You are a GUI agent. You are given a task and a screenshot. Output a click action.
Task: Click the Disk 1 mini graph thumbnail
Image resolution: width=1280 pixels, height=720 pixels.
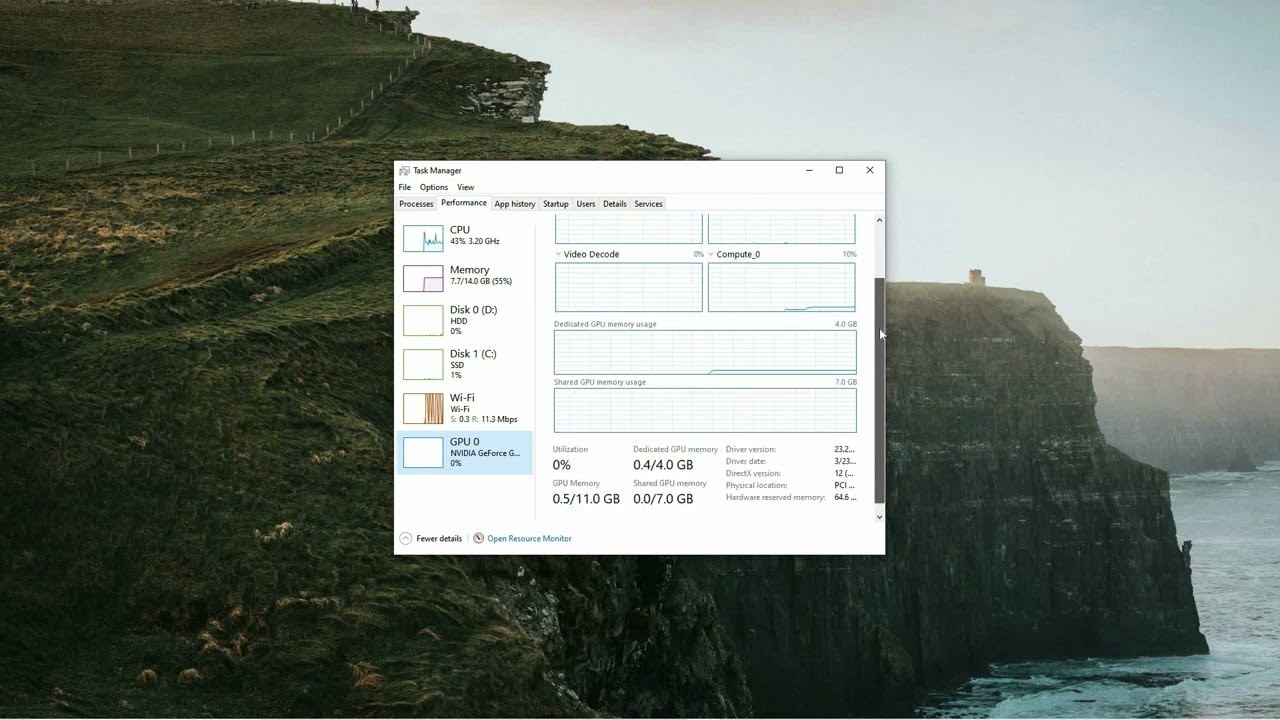(x=423, y=364)
